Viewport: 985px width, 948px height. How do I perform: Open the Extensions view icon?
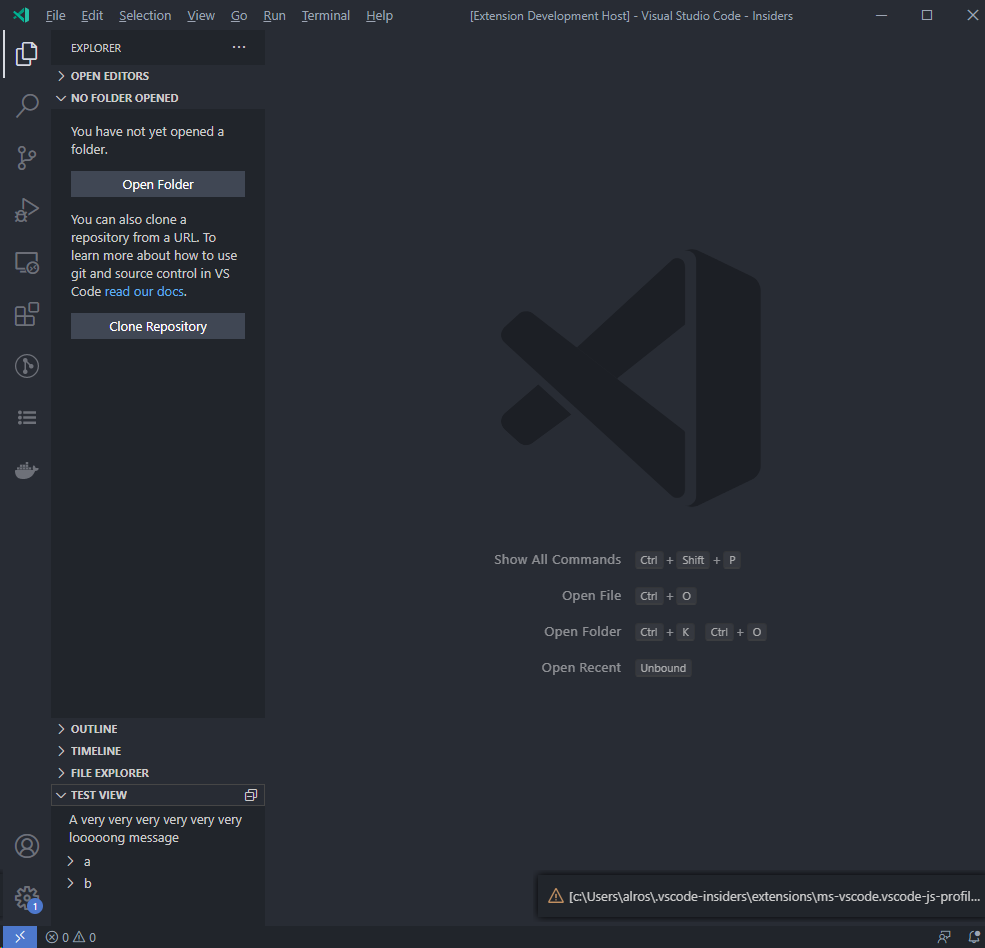(27, 313)
